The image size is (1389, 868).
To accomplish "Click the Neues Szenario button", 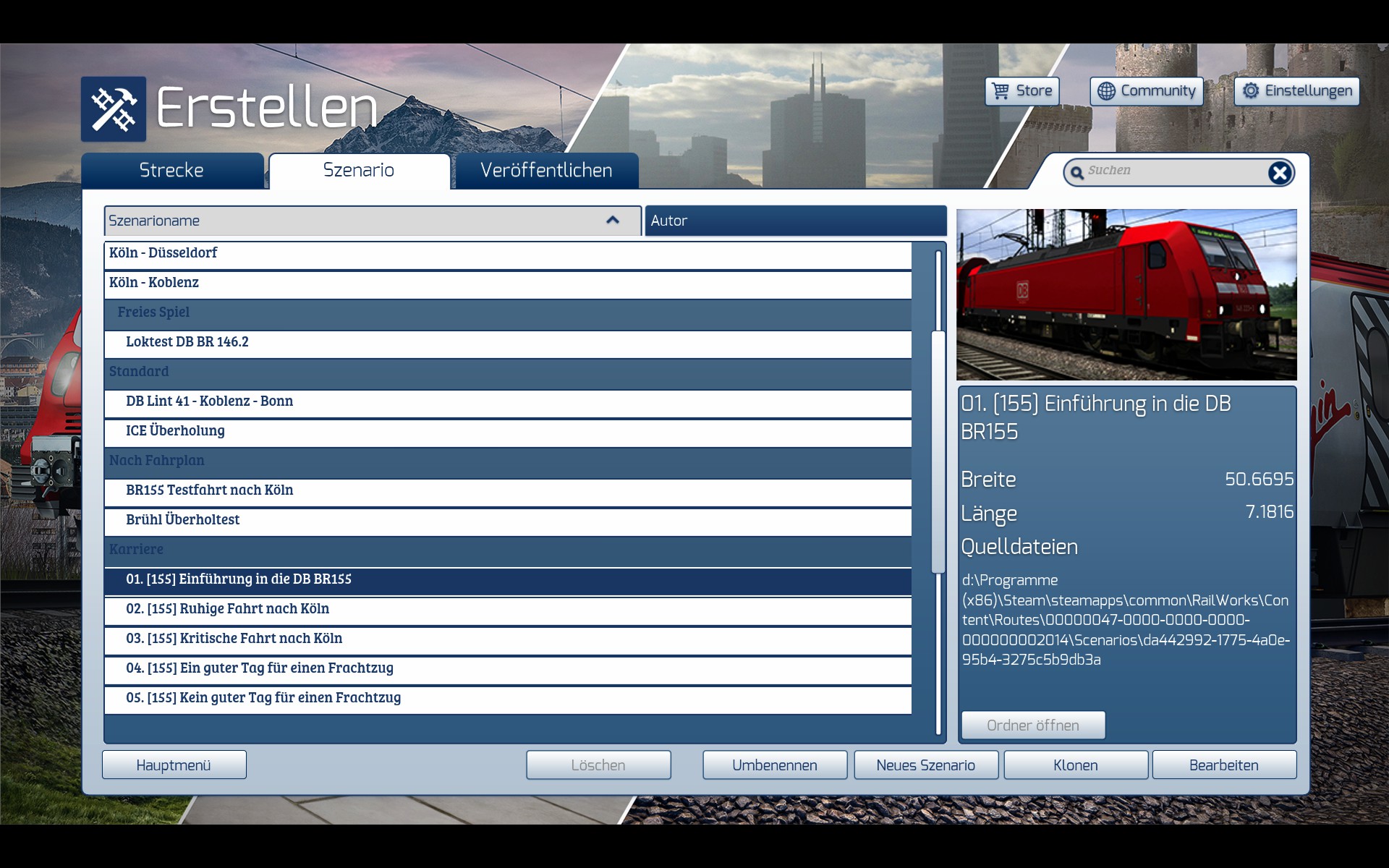I will (x=925, y=765).
